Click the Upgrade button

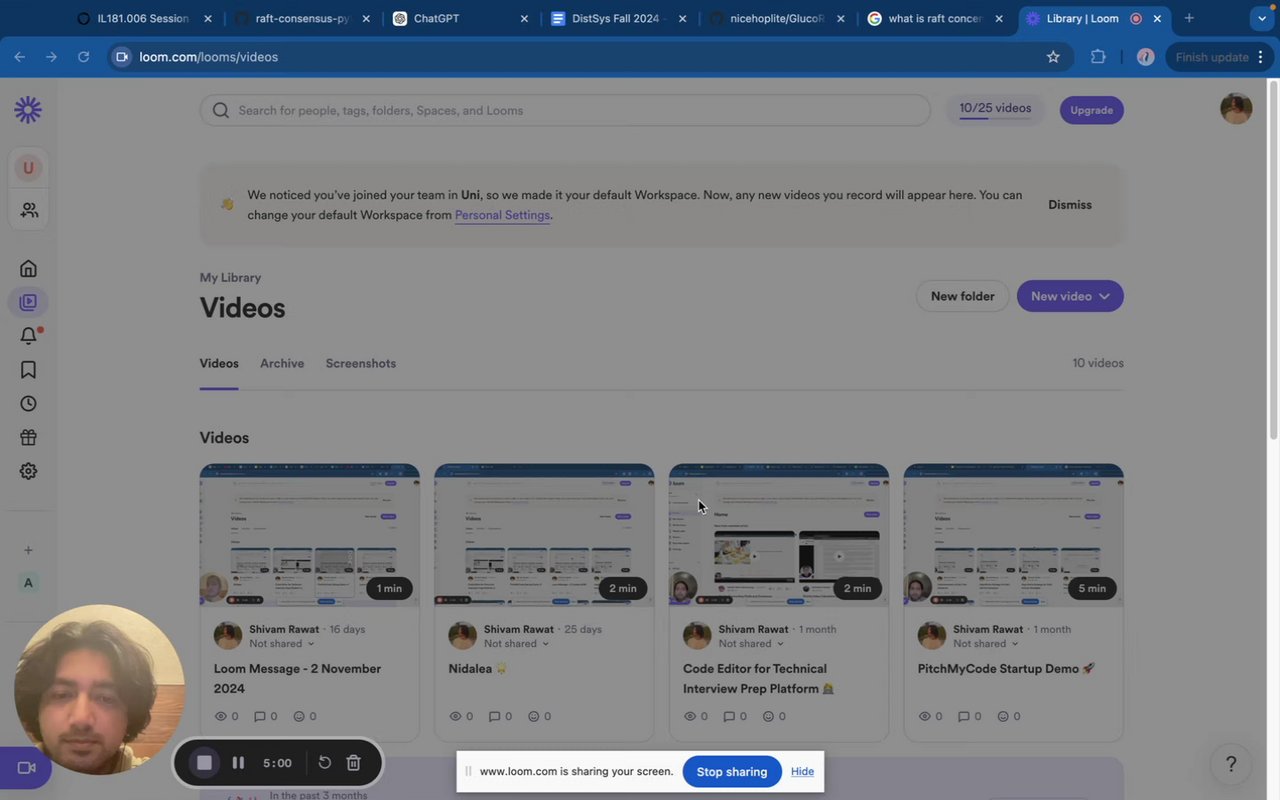1091,110
